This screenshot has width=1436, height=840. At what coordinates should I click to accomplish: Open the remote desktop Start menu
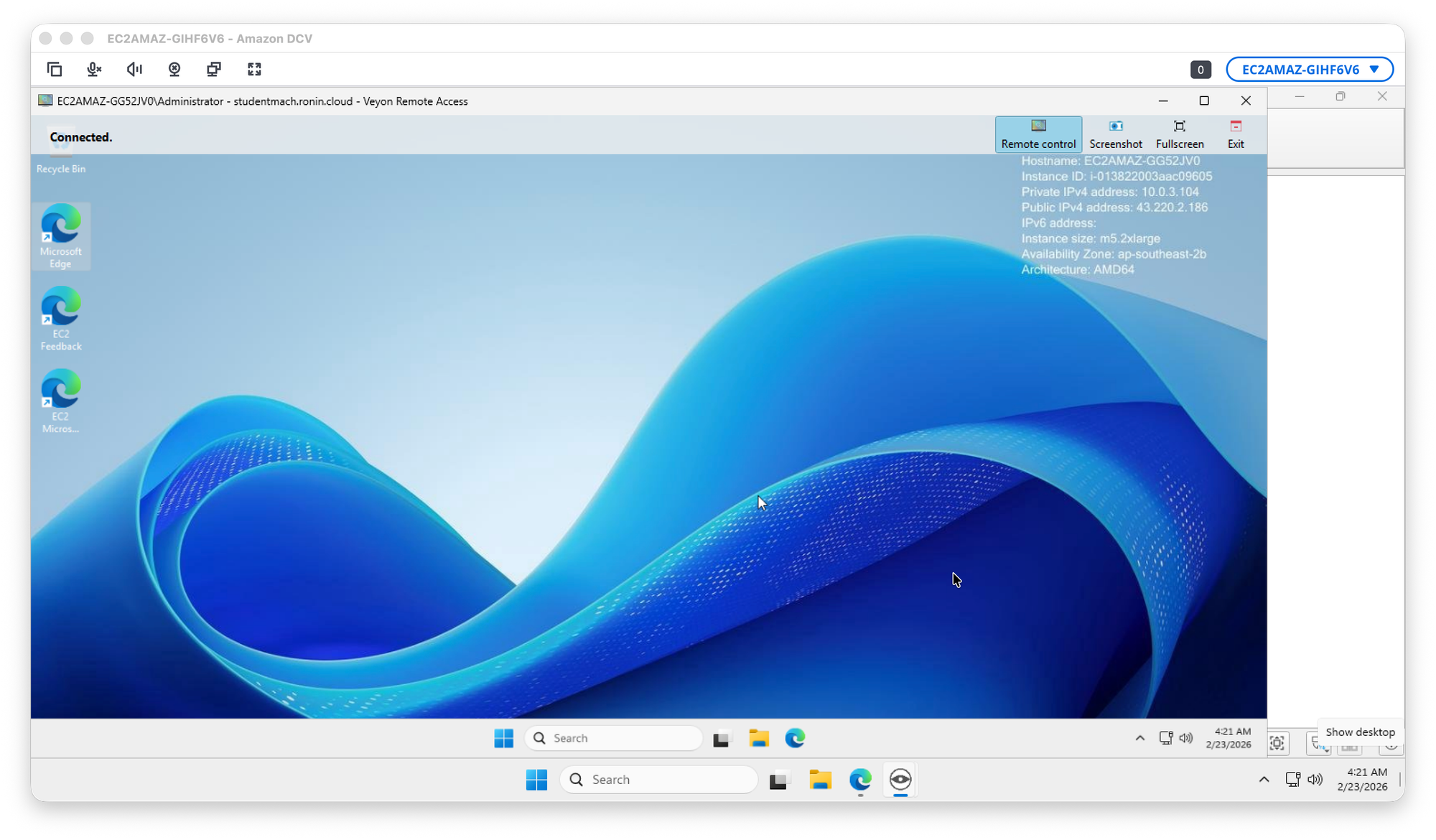click(504, 738)
